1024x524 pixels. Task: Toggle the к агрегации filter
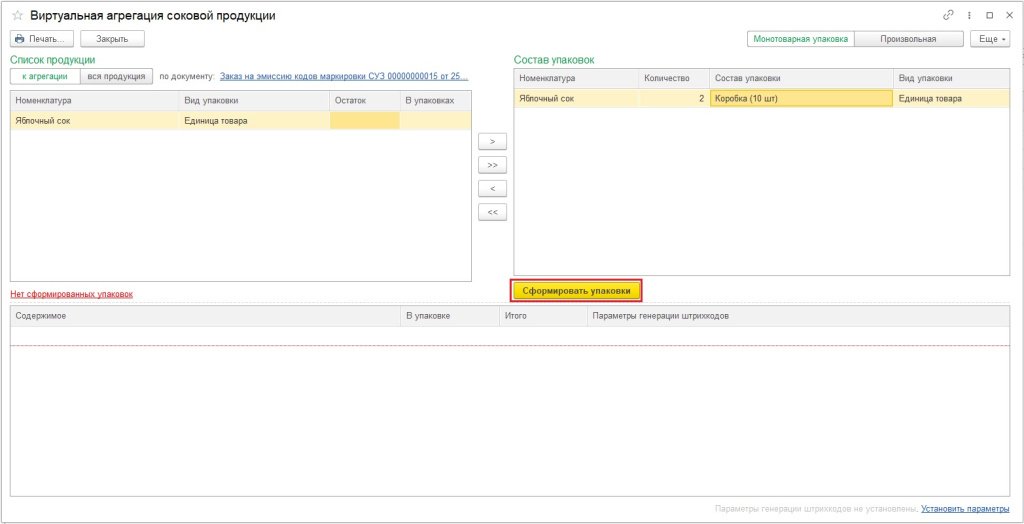click(x=45, y=76)
